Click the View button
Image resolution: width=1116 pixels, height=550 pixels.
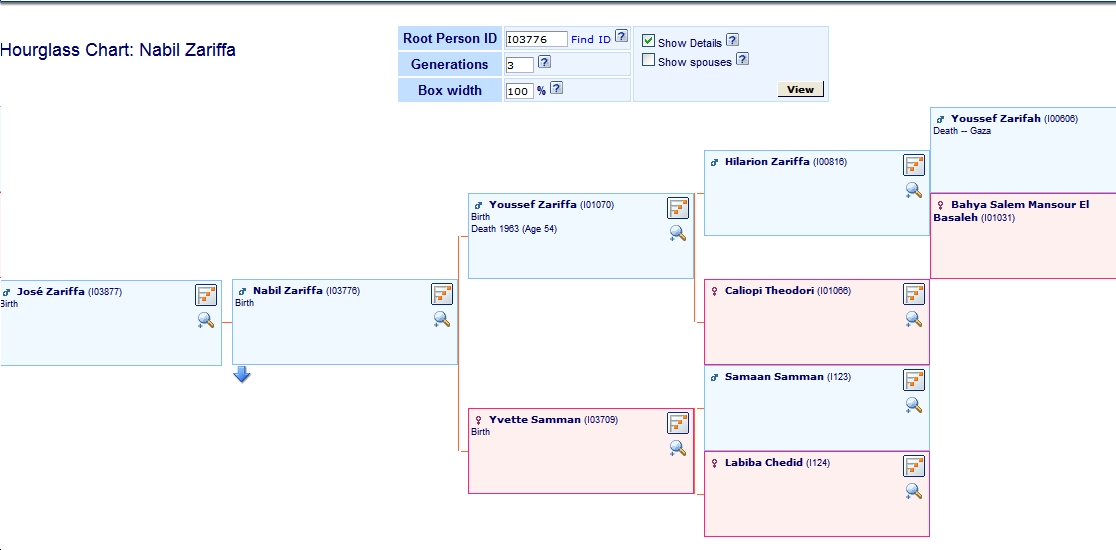(x=800, y=89)
